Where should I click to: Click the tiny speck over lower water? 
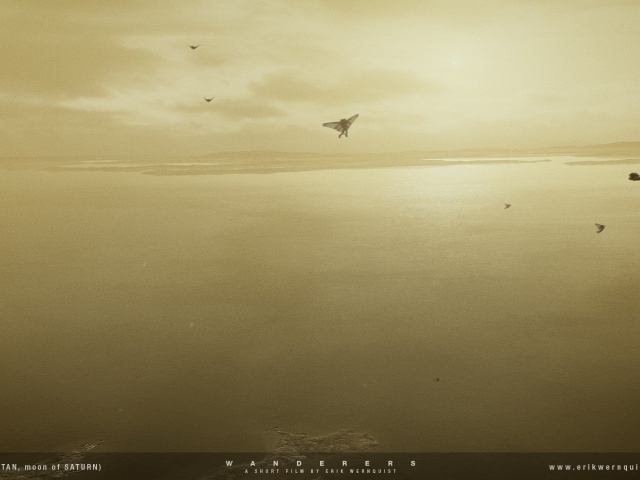click(x=436, y=379)
